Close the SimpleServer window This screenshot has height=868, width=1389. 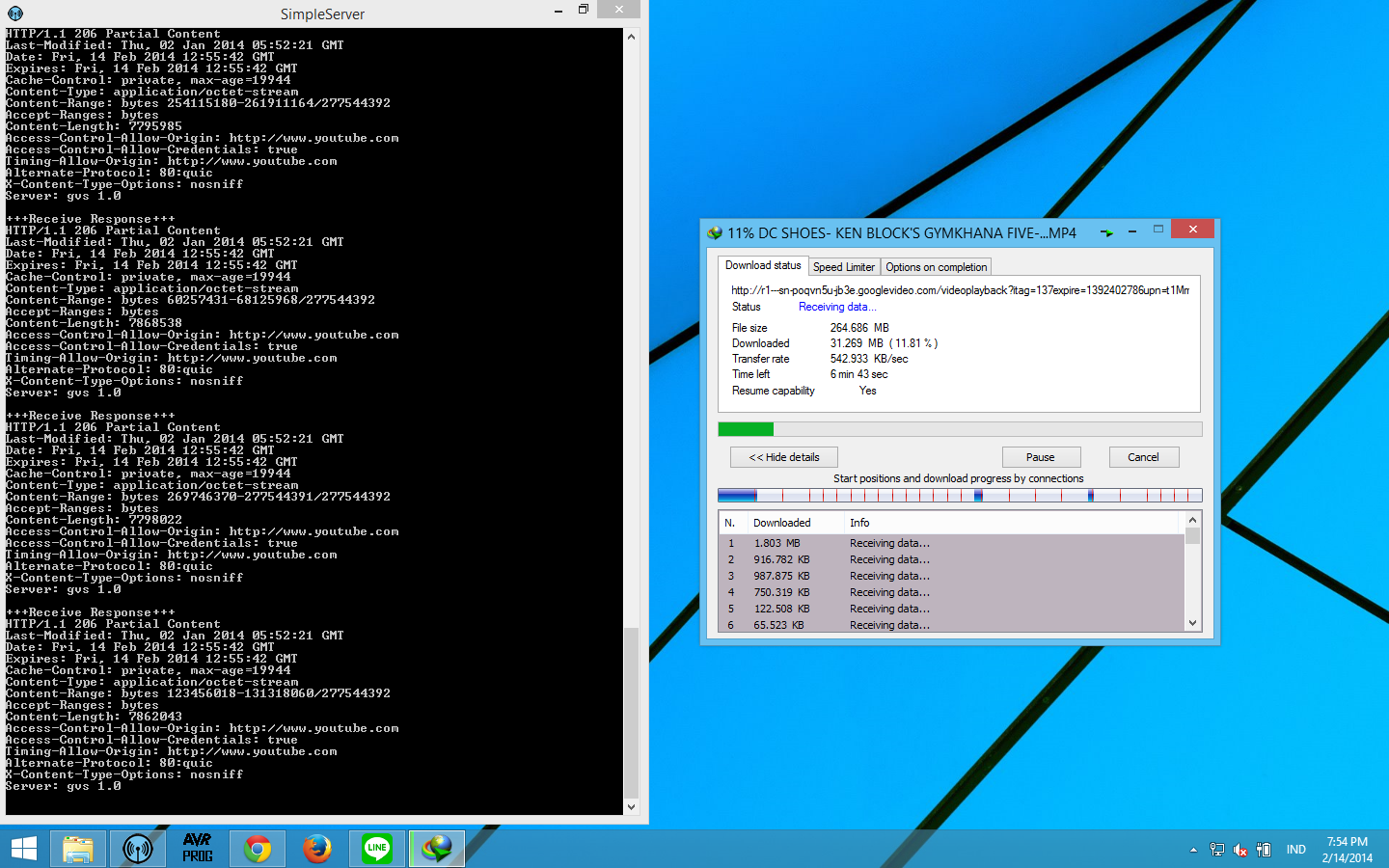click(618, 10)
